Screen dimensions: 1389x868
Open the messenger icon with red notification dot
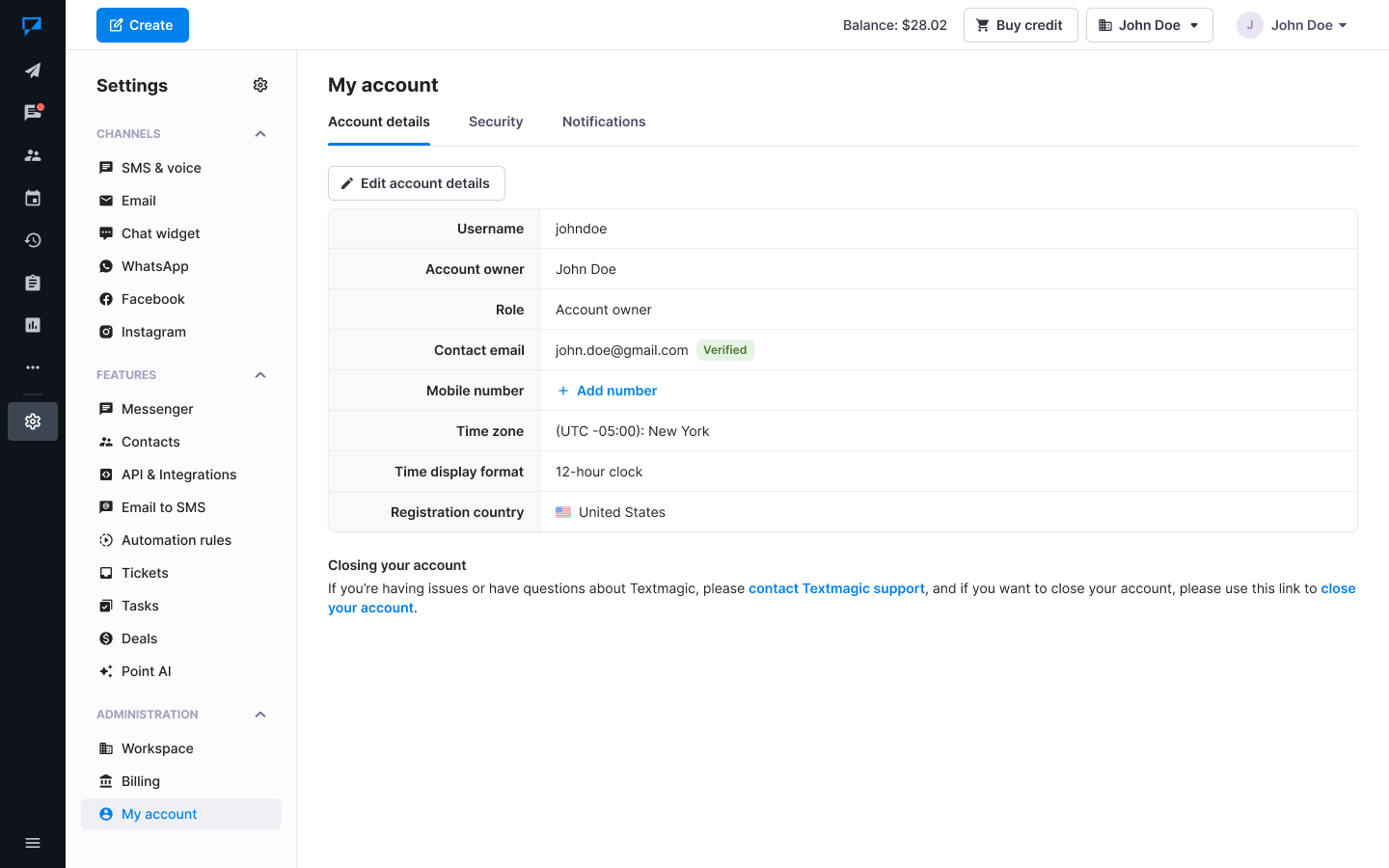[33, 113]
